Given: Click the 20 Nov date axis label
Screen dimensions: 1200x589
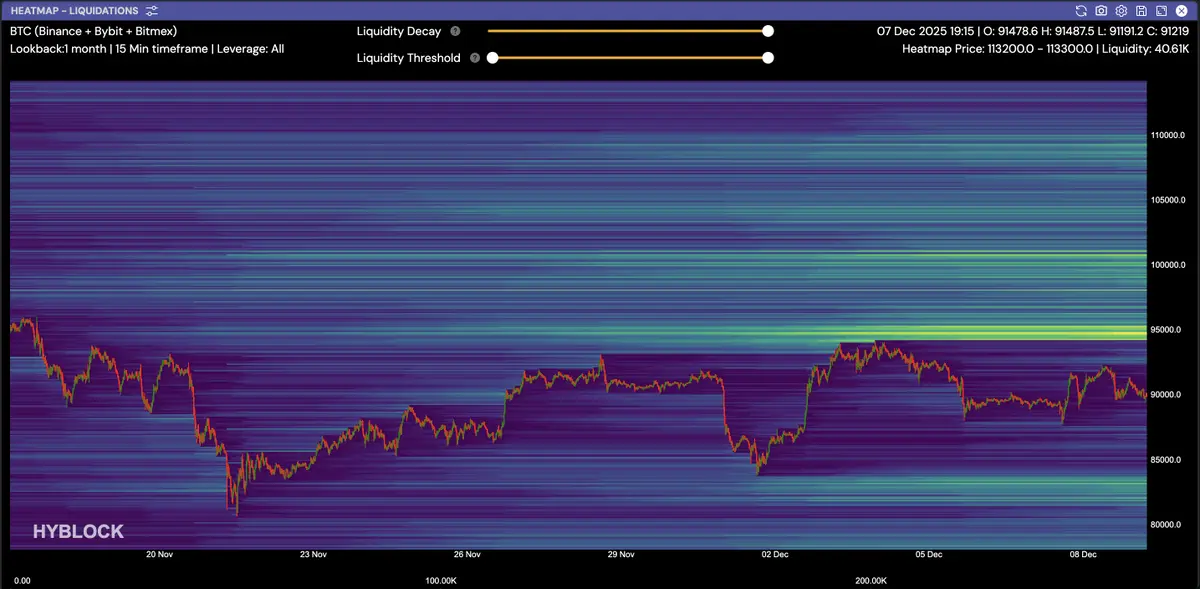Looking at the screenshot, I should 159,554.
